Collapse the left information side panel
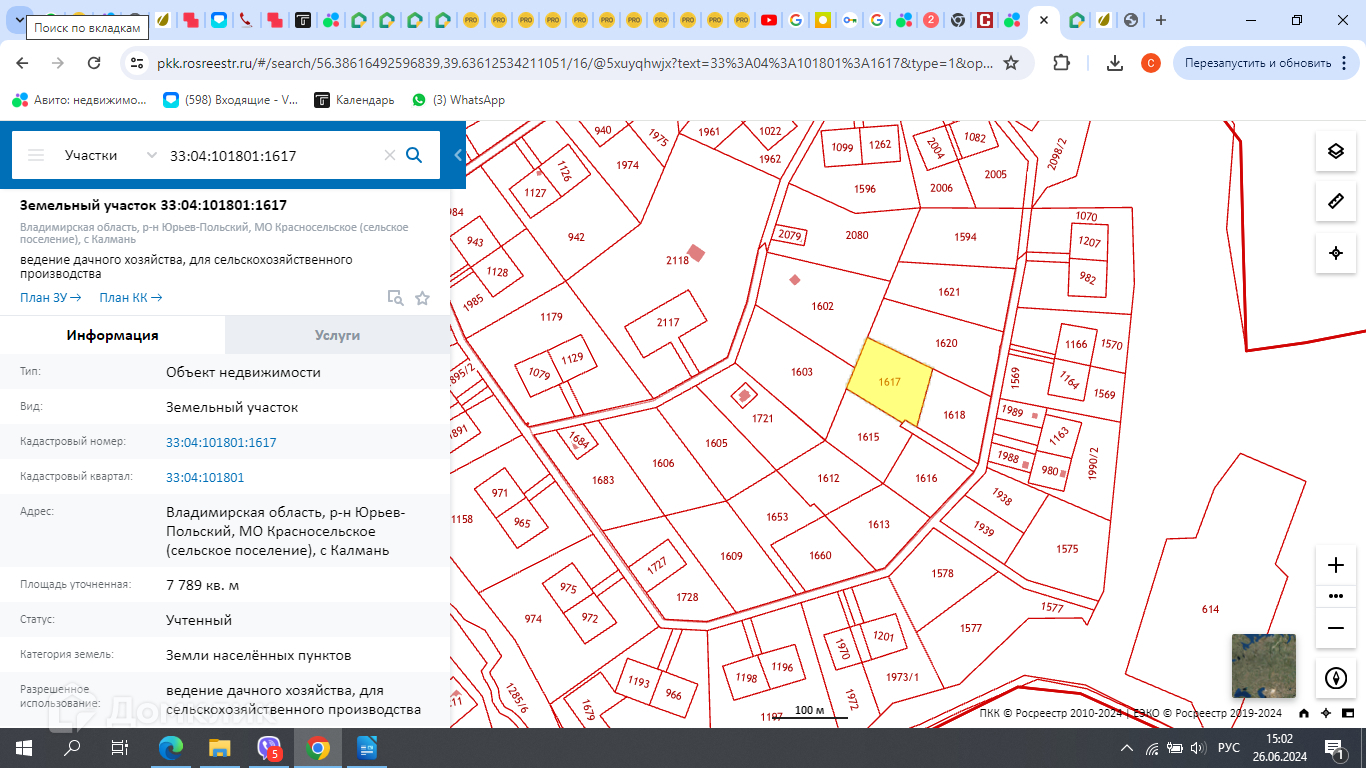The height and width of the screenshot is (768, 1366). (458, 155)
